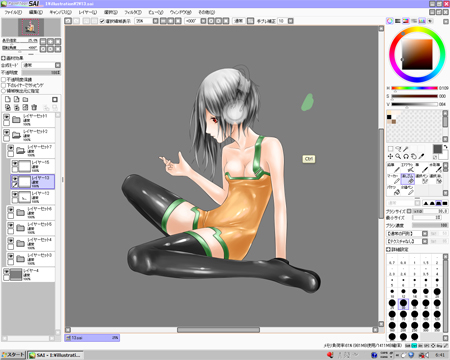Expand the closed layer set 6 folder
The height and width of the screenshot is (360, 450).
(20, 212)
